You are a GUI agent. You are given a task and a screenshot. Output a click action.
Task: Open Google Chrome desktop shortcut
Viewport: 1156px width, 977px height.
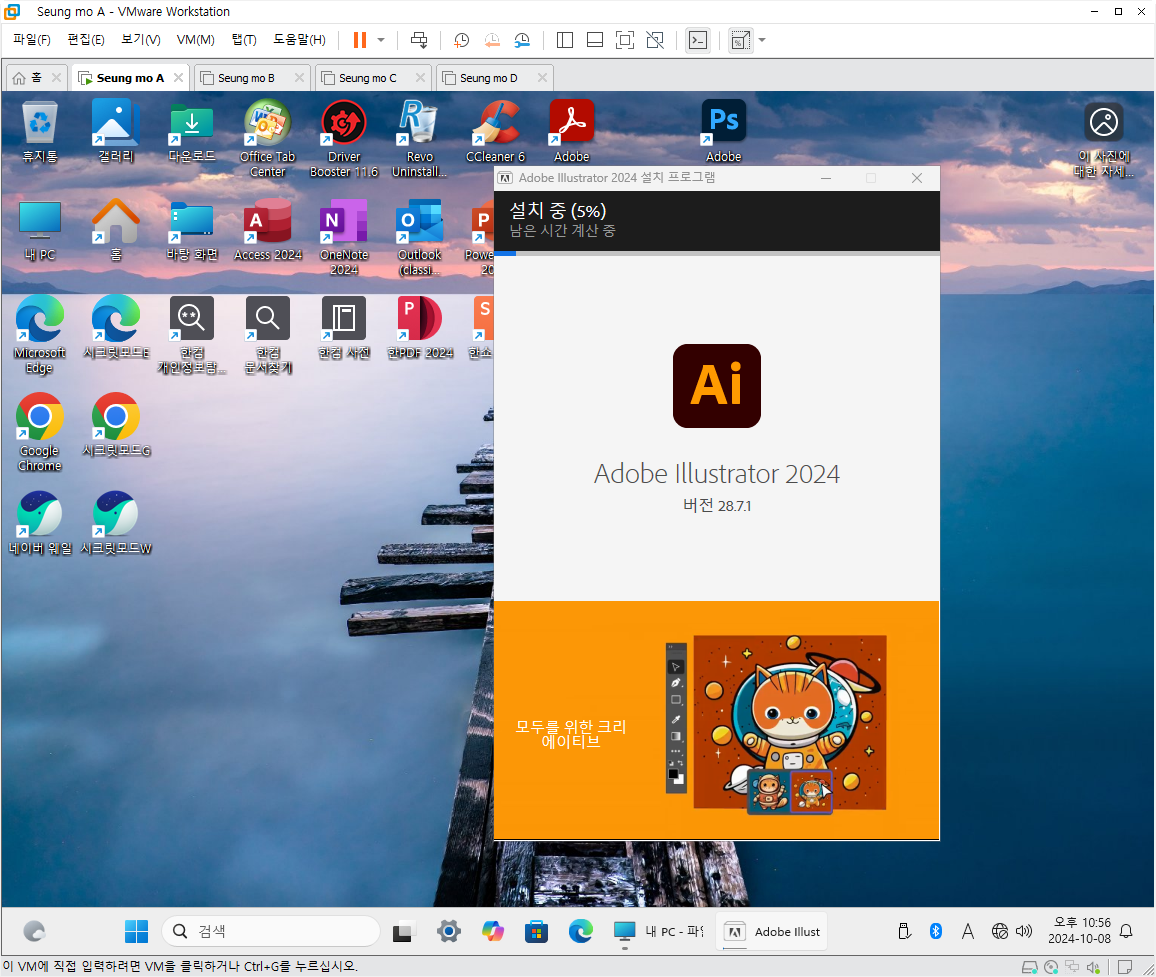pos(40,433)
